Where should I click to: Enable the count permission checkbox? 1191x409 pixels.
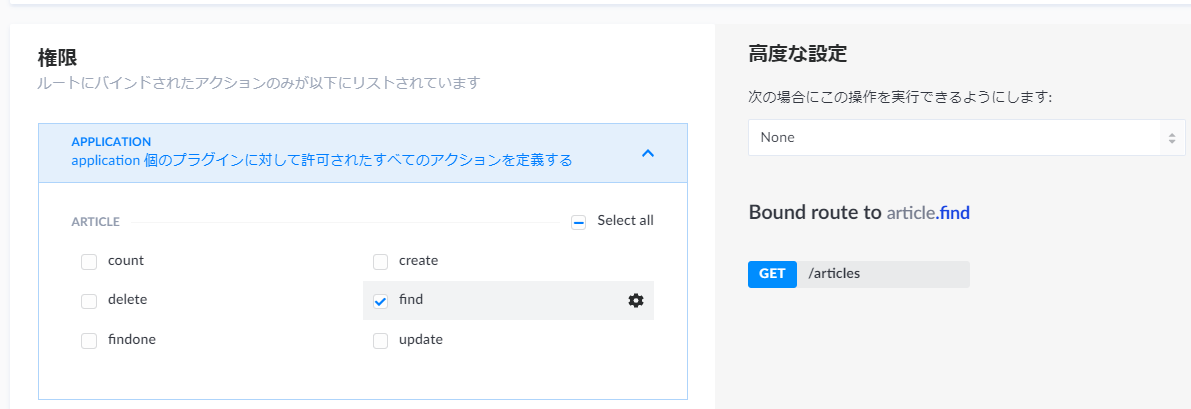tap(89, 262)
